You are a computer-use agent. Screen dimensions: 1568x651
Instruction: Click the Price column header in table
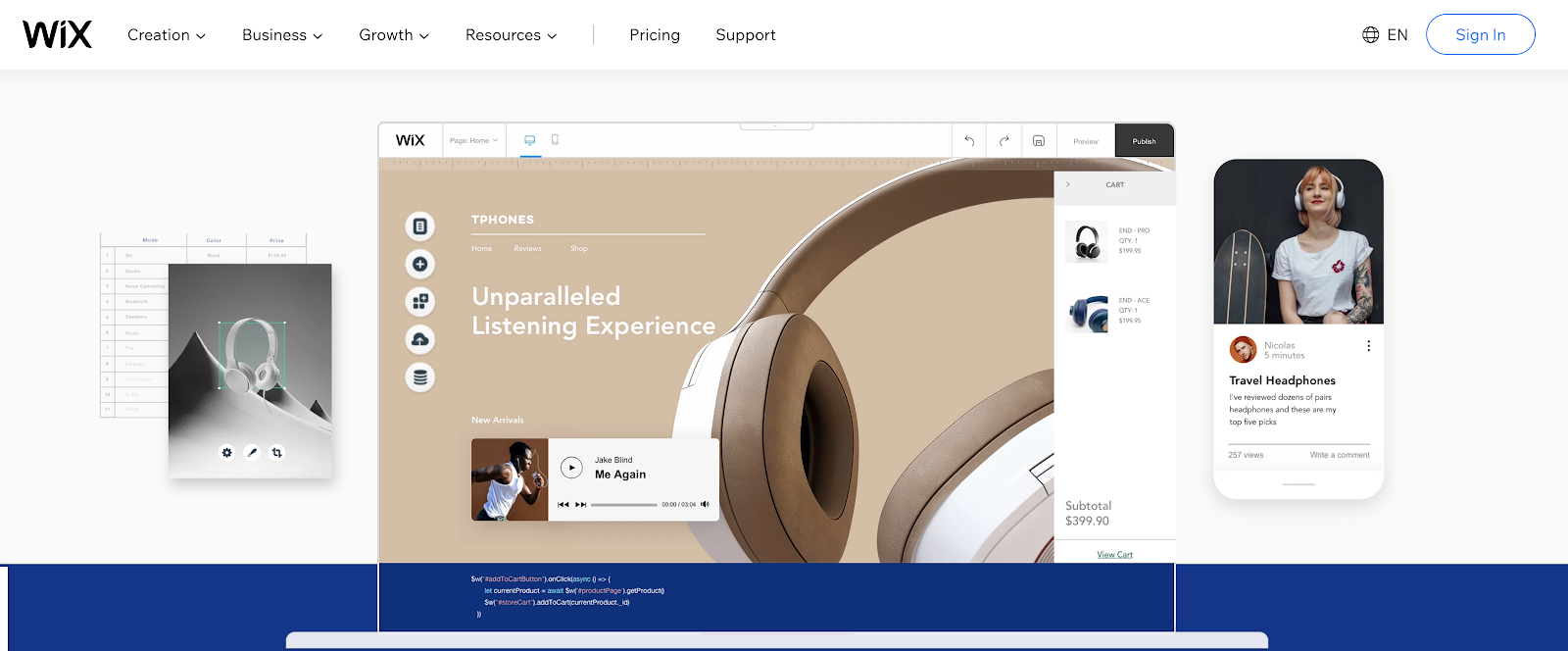(277, 240)
